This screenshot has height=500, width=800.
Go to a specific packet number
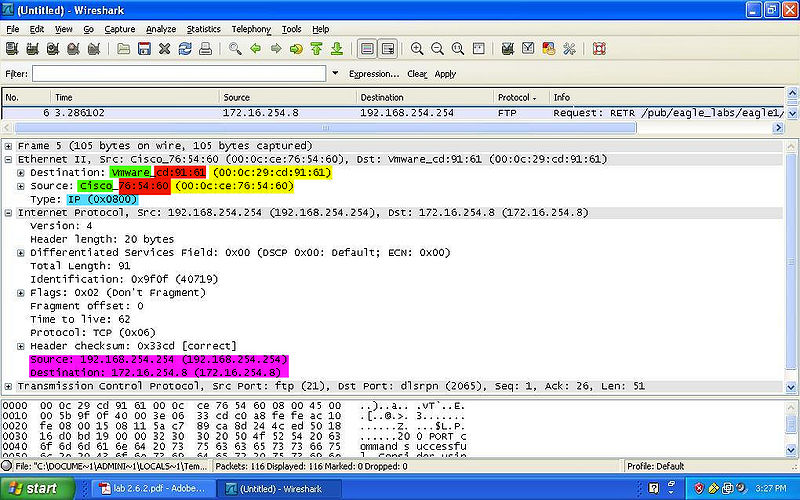pyautogui.click(x=296, y=49)
